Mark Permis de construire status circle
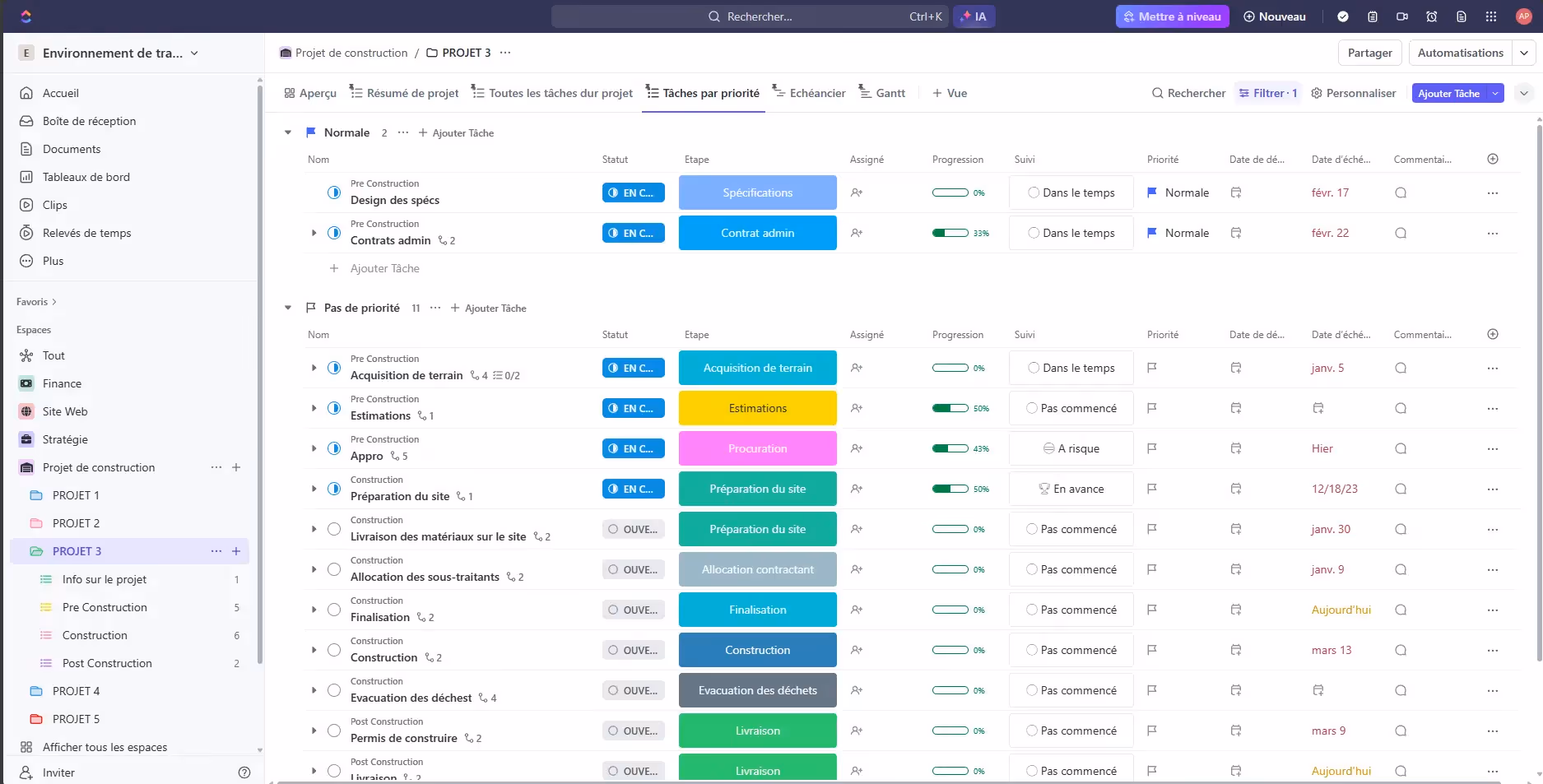This screenshot has width=1543, height=784. point(334,731)
